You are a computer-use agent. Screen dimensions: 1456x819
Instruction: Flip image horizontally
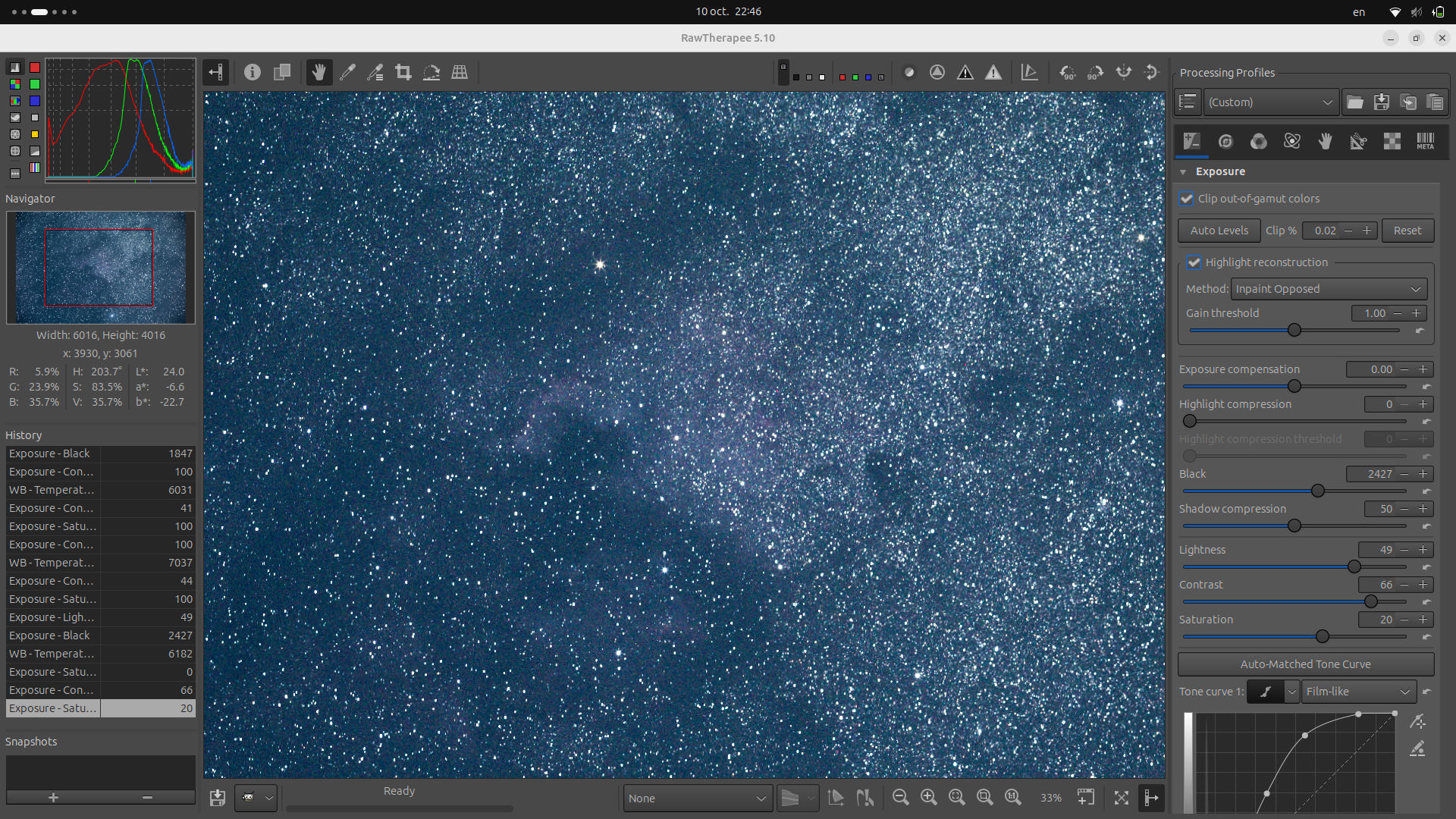pyautogui.click(x=1124, y=73)
